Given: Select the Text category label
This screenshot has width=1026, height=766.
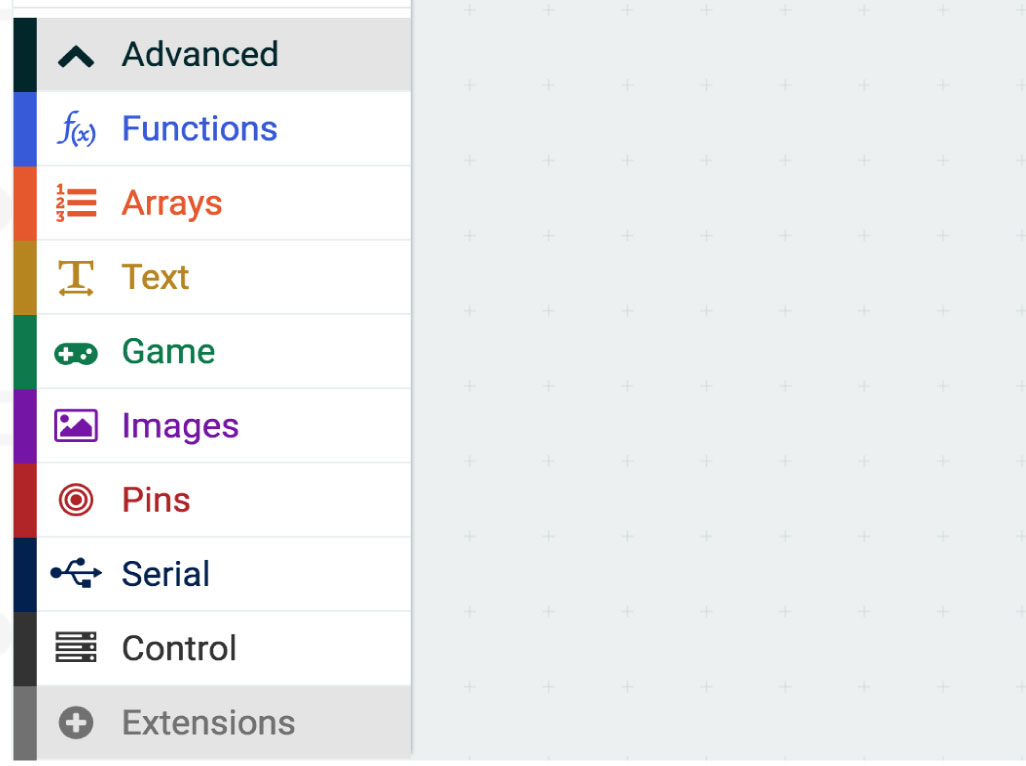Looking at the screenshot, I should pyautogui.click(x=155, y=277).
